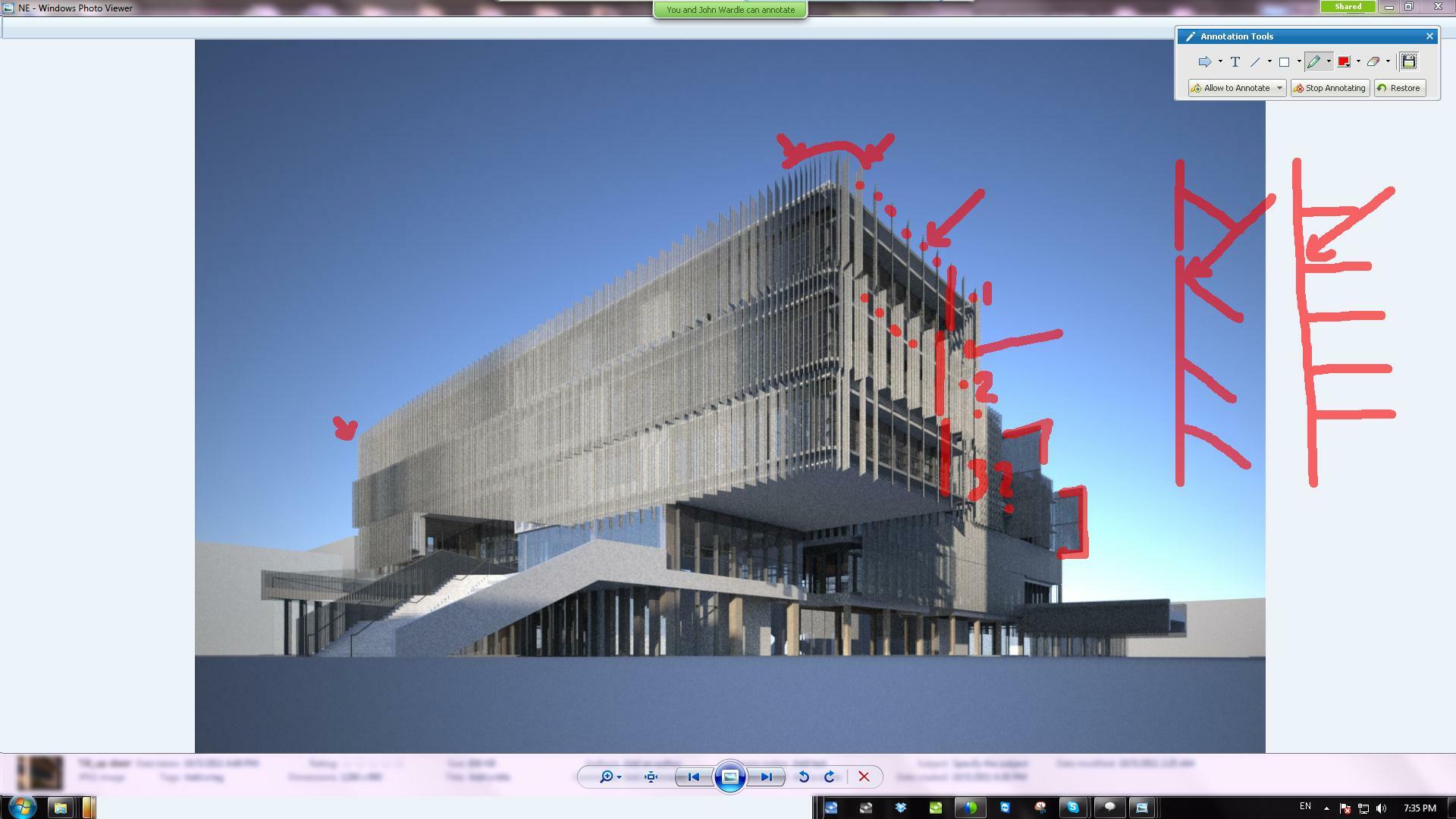
Task: Click the green Shared status button
Action: click(x=1348, y=7)
